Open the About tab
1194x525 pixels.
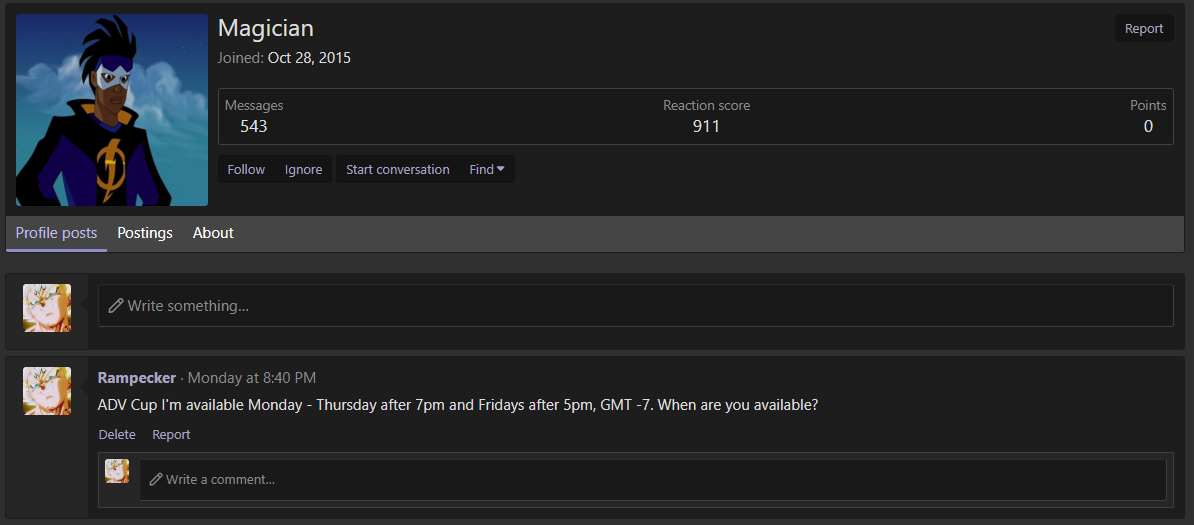(x=213, y=233)
